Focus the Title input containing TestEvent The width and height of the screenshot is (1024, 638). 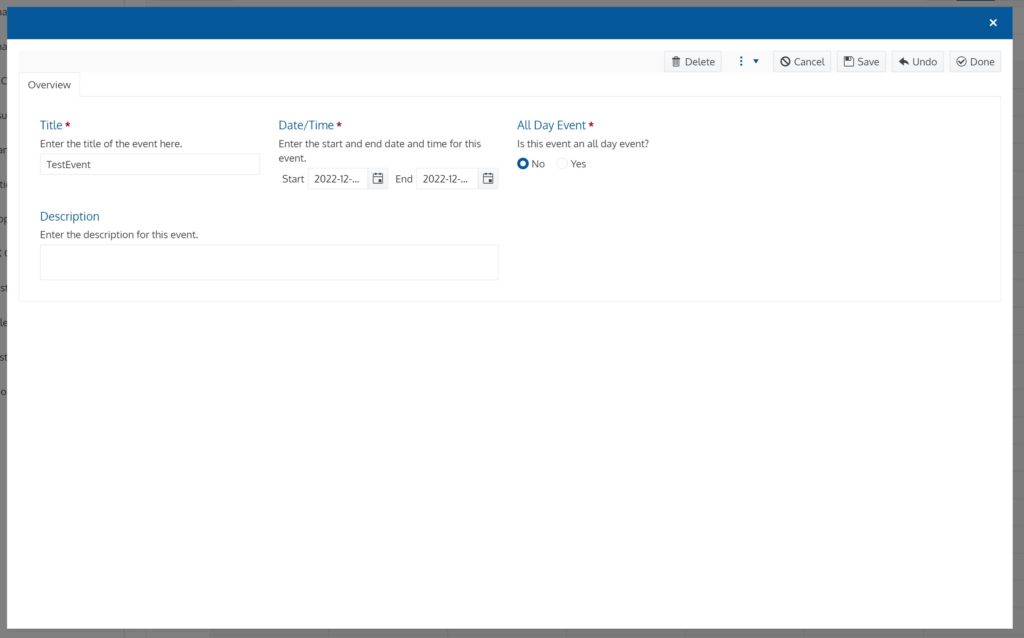pos(150,165)
